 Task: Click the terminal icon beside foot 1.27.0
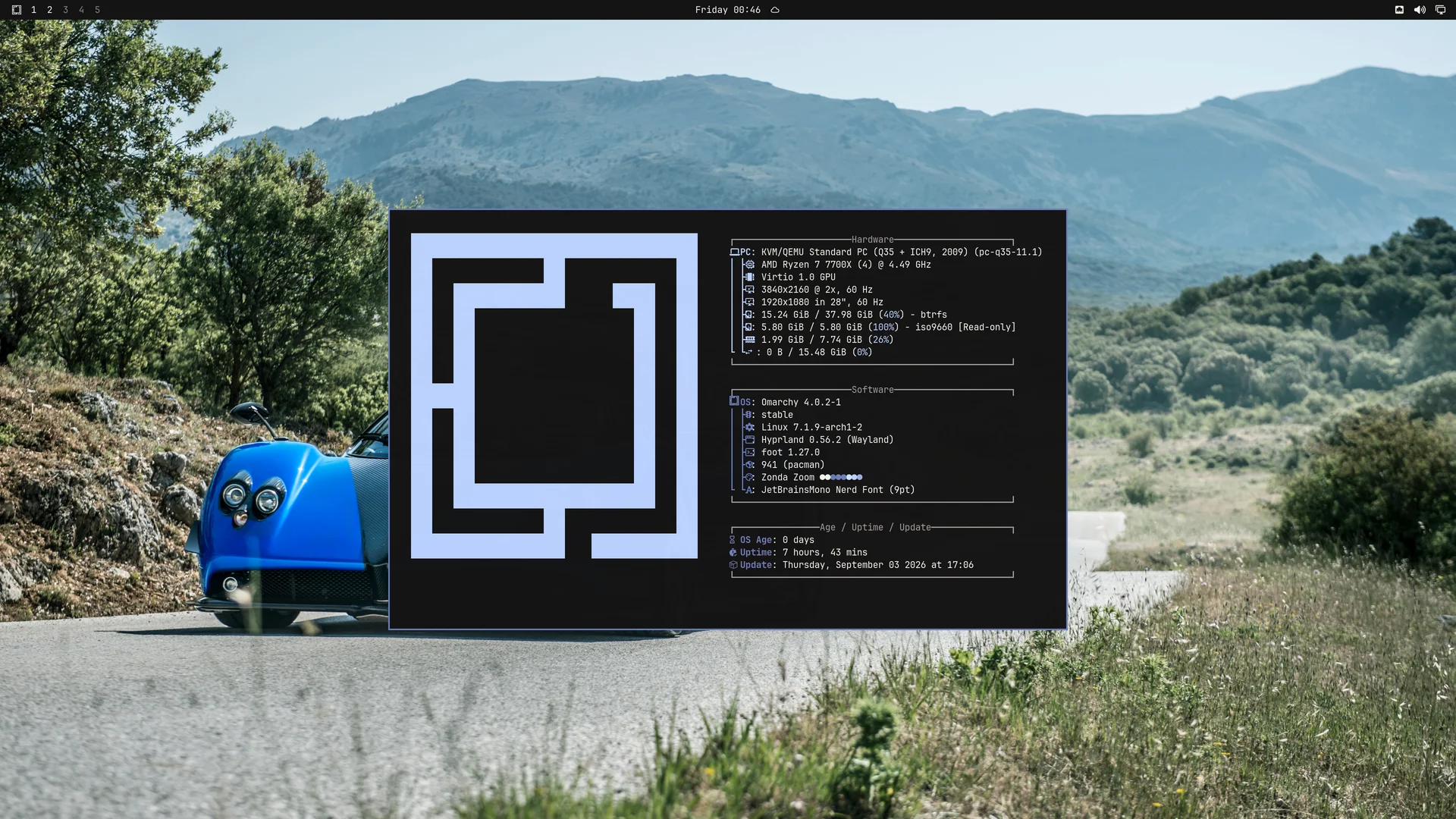click(749, 453)
